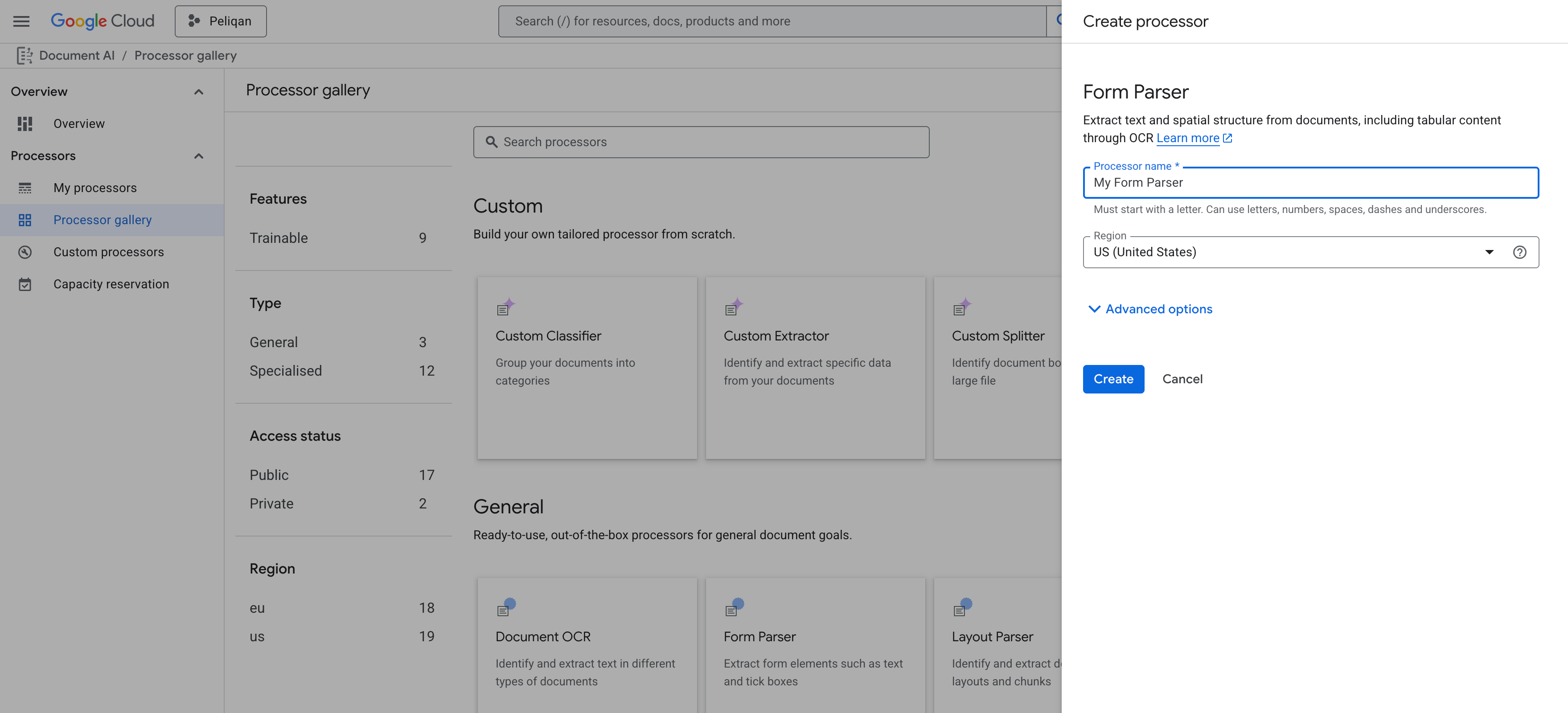Viewport: 1568px width, 713px height.
Task: Collapse the Processors sidebar section
Action: coord(198,156)
